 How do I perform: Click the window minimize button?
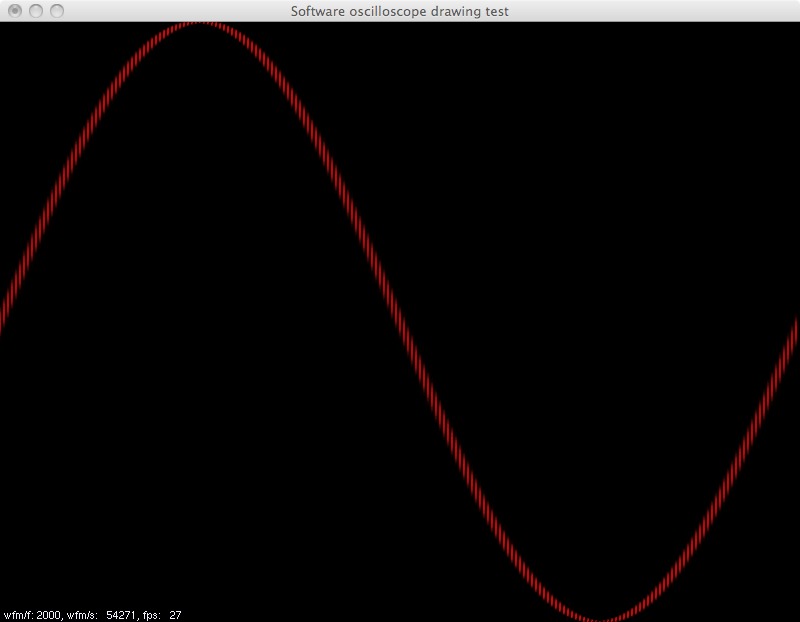36,11
